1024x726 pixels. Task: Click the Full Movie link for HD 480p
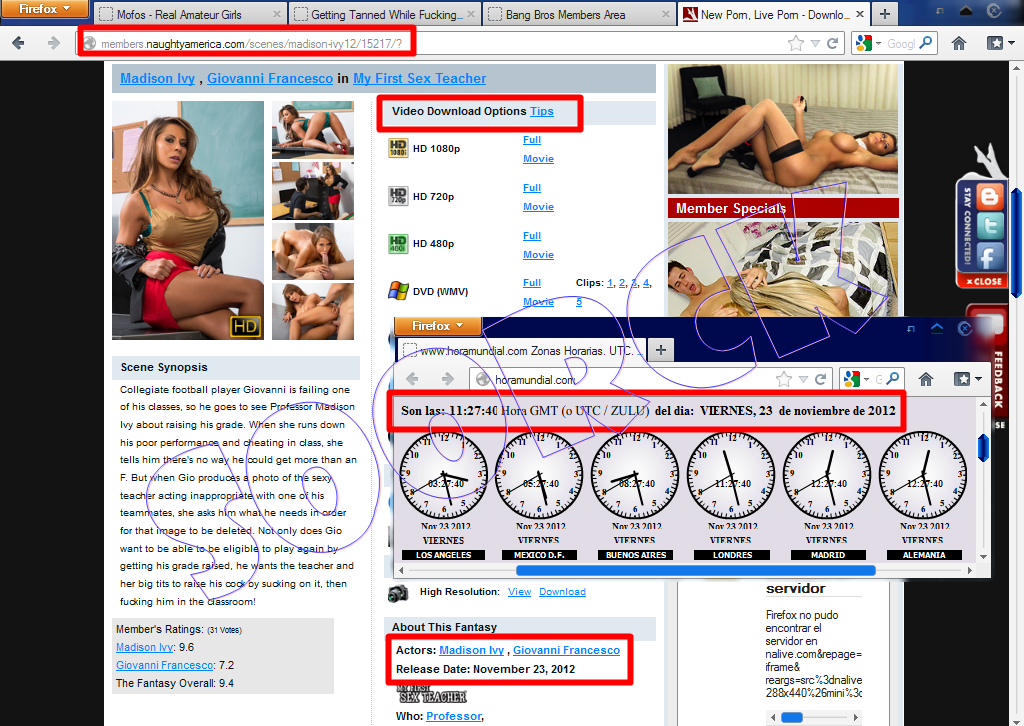point(538,245)
